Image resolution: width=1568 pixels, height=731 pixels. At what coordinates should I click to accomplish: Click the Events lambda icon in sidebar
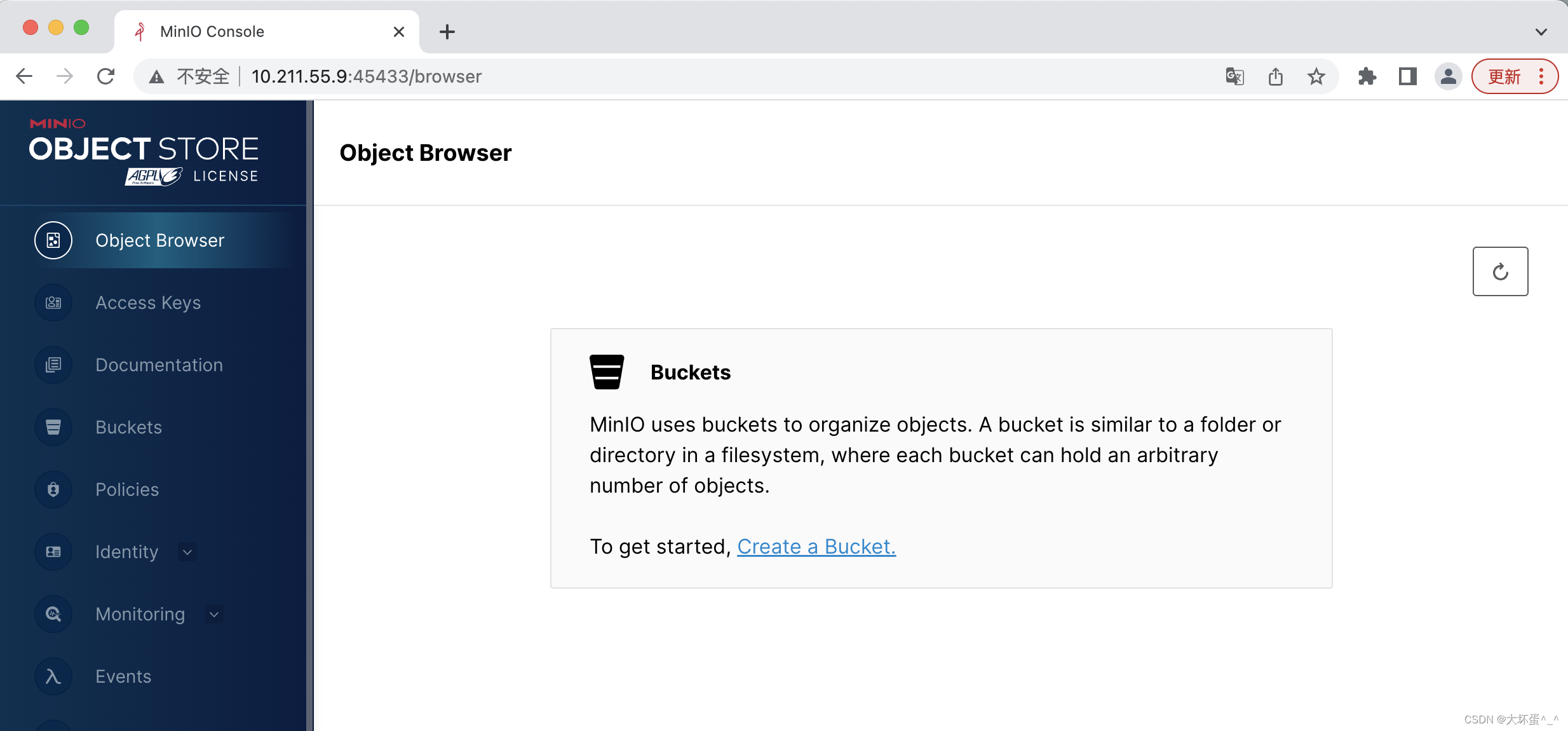[x=53, y=676]
